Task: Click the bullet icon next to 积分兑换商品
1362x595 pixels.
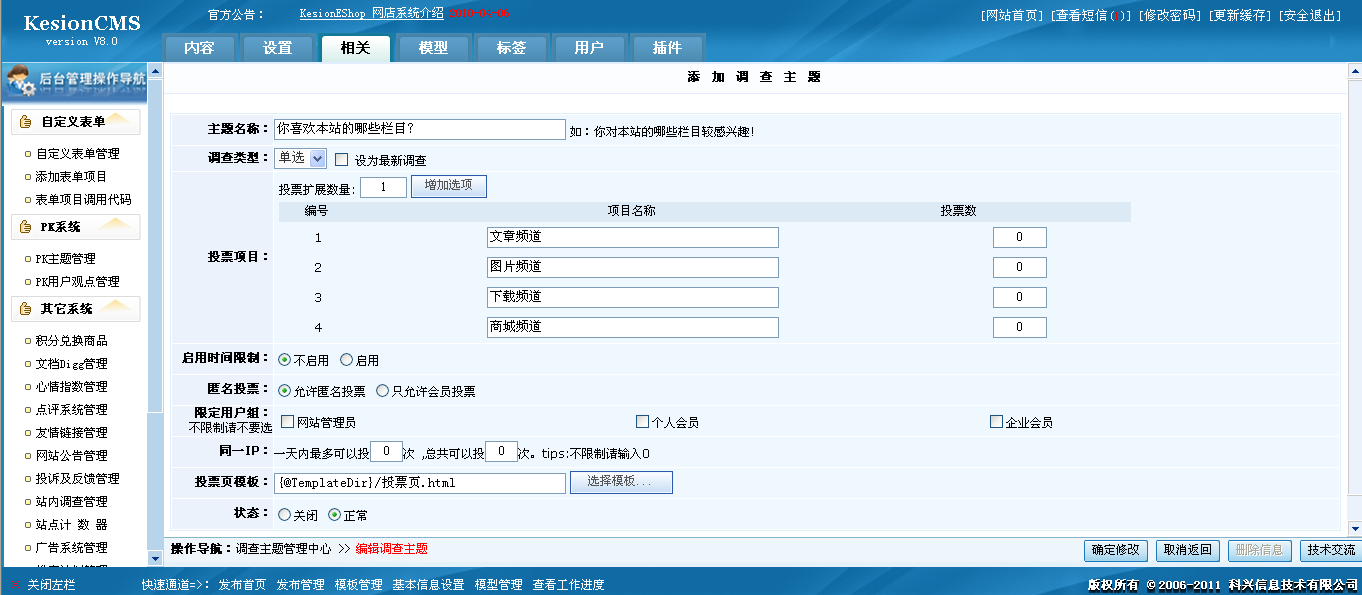Action: point(27,341)
